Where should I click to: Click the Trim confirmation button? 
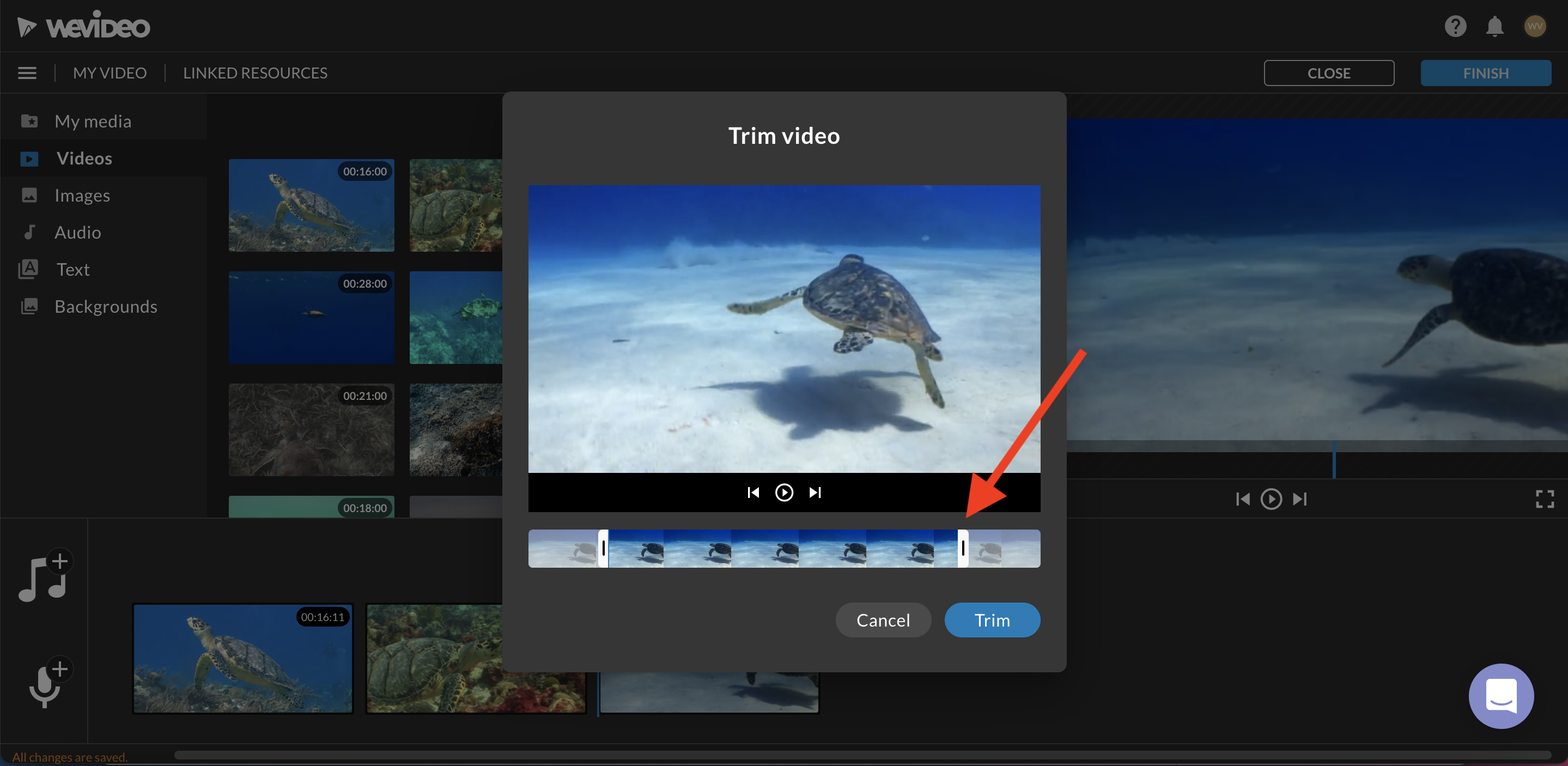pos(992,620)
